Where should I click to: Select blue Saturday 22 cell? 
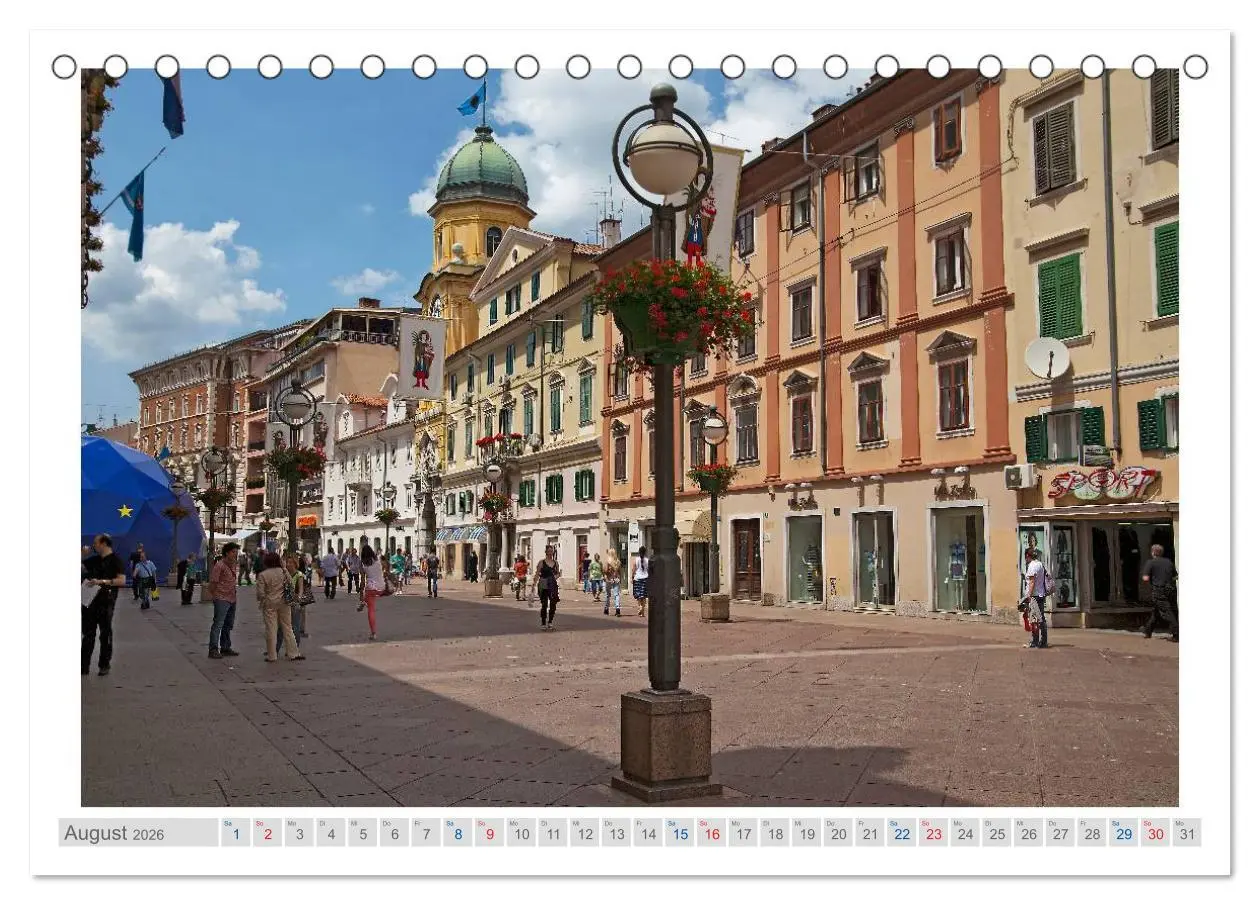(x=902, y=832)
